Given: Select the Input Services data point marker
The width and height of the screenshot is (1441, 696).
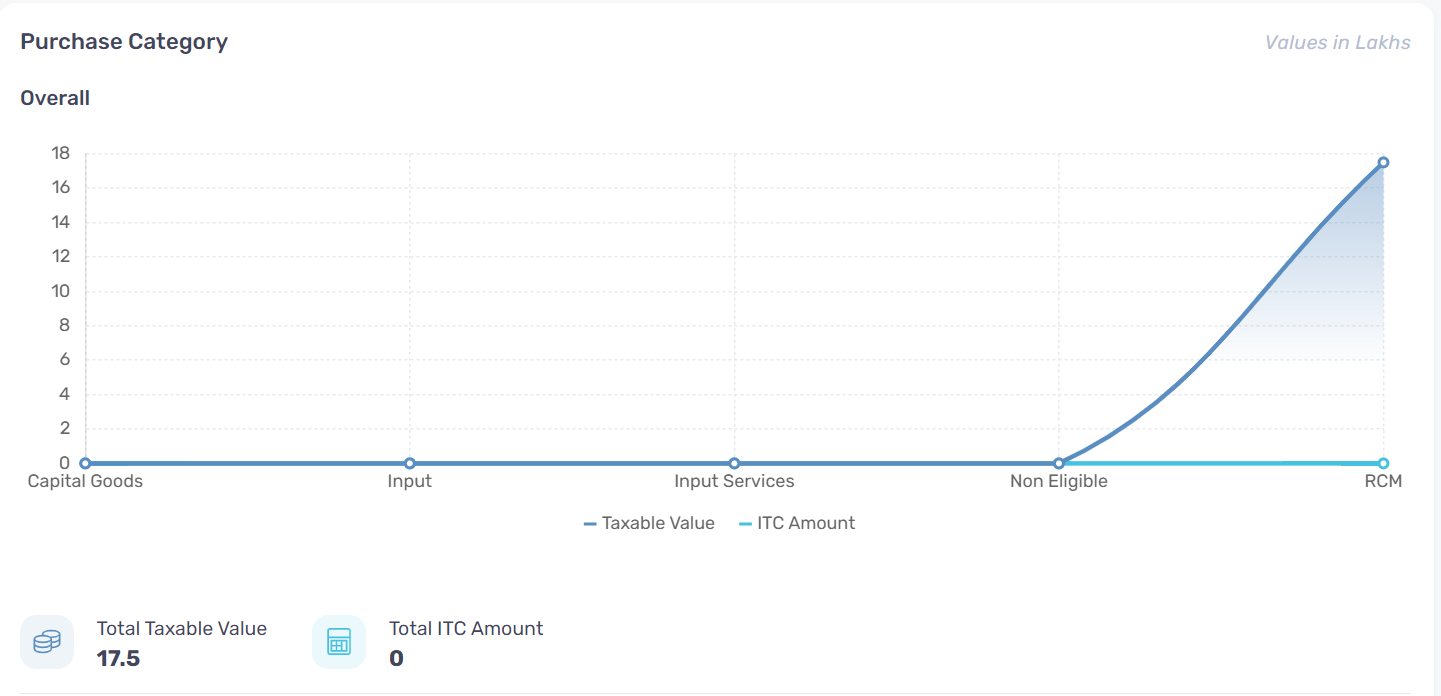Looking at the screenshot, I should coord(734,463).
